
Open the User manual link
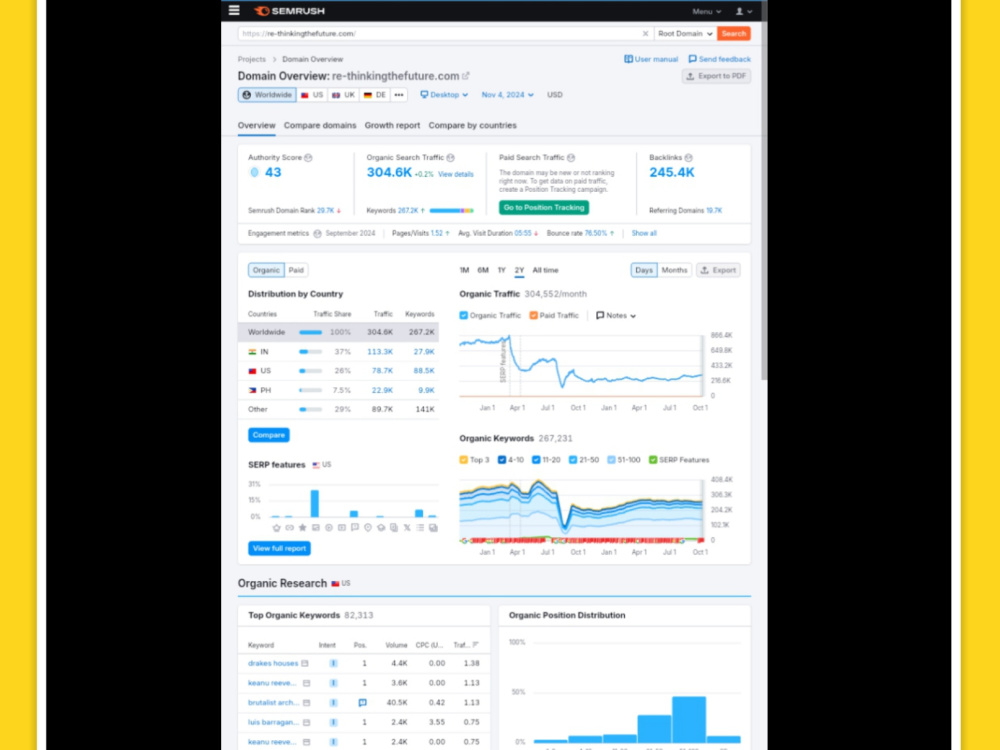pyautogui.click(x=651, y=59)
